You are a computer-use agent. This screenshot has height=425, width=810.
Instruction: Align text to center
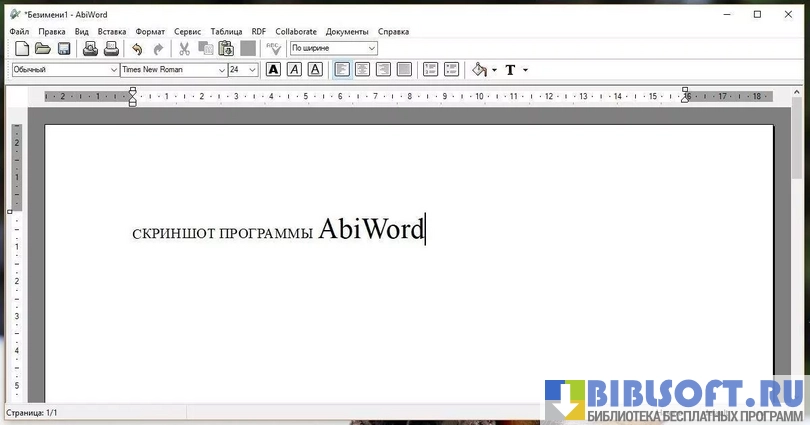(362, 70)
